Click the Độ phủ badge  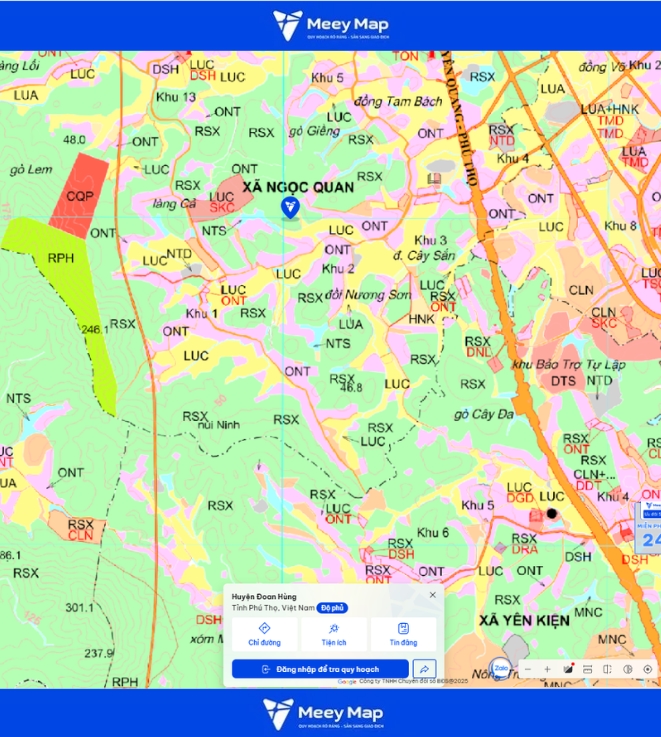click(x=332, y=608)
